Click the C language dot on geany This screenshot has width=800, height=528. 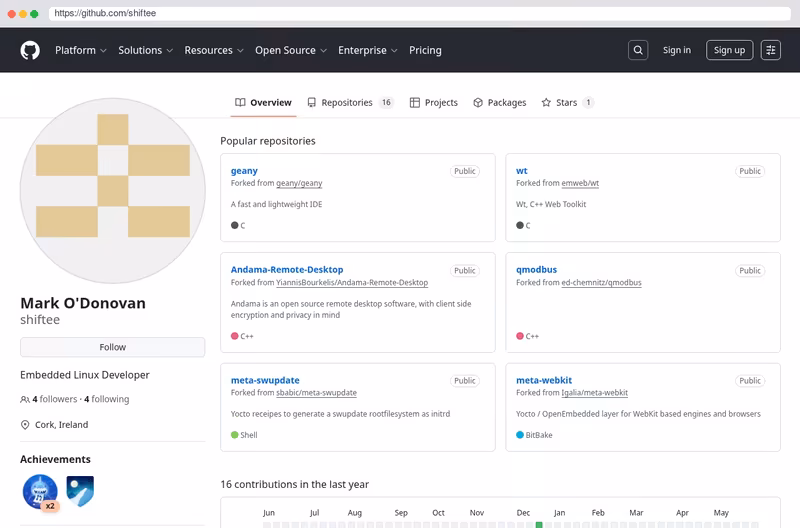pos(235,225)
